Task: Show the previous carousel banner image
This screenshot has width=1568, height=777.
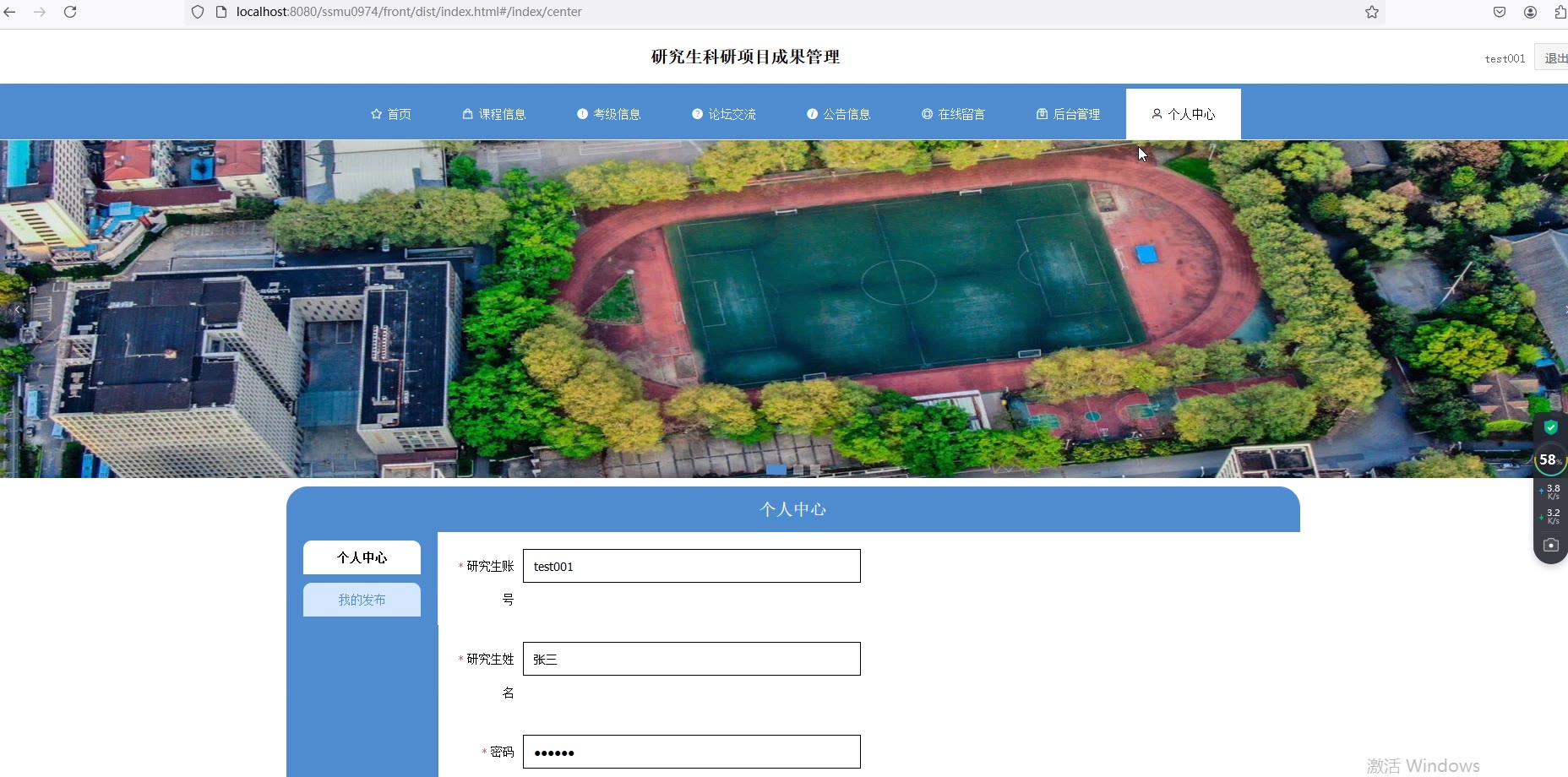Action: coord(17,309)
